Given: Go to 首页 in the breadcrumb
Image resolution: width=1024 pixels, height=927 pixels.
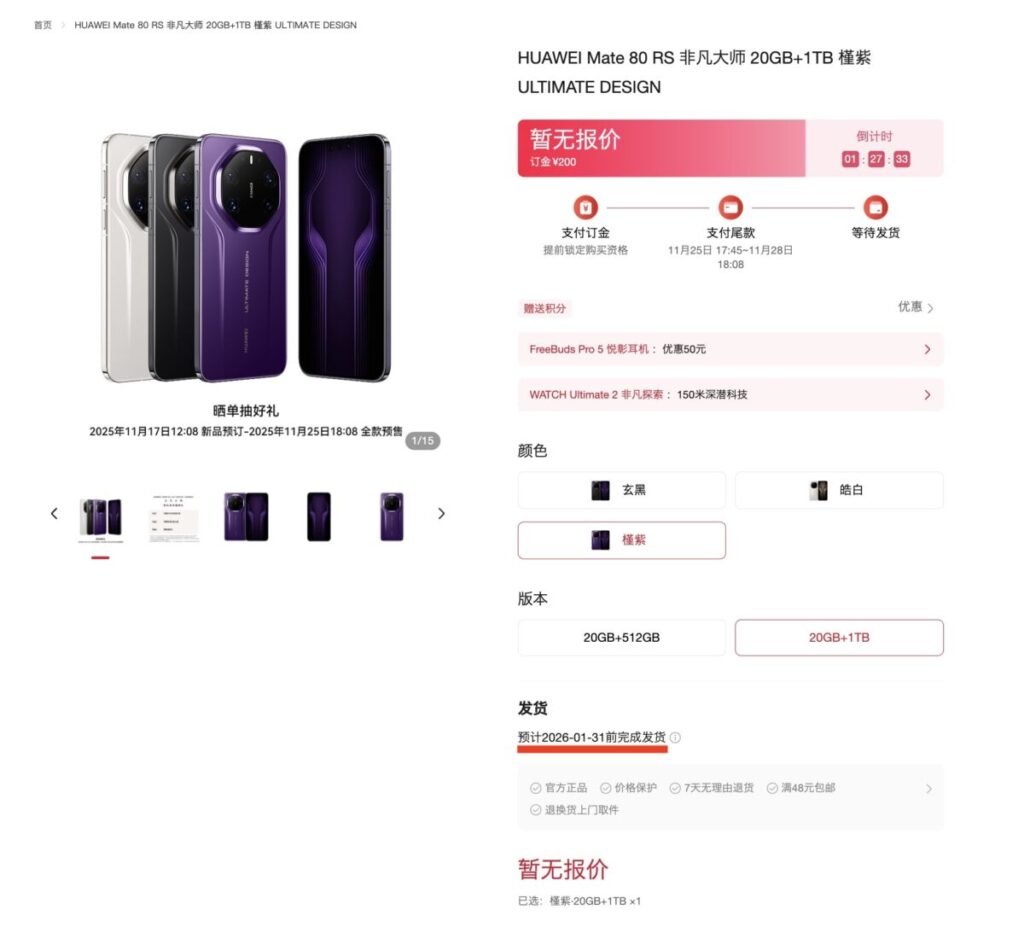Looking at the screenshot, I should tap(42, 25).
